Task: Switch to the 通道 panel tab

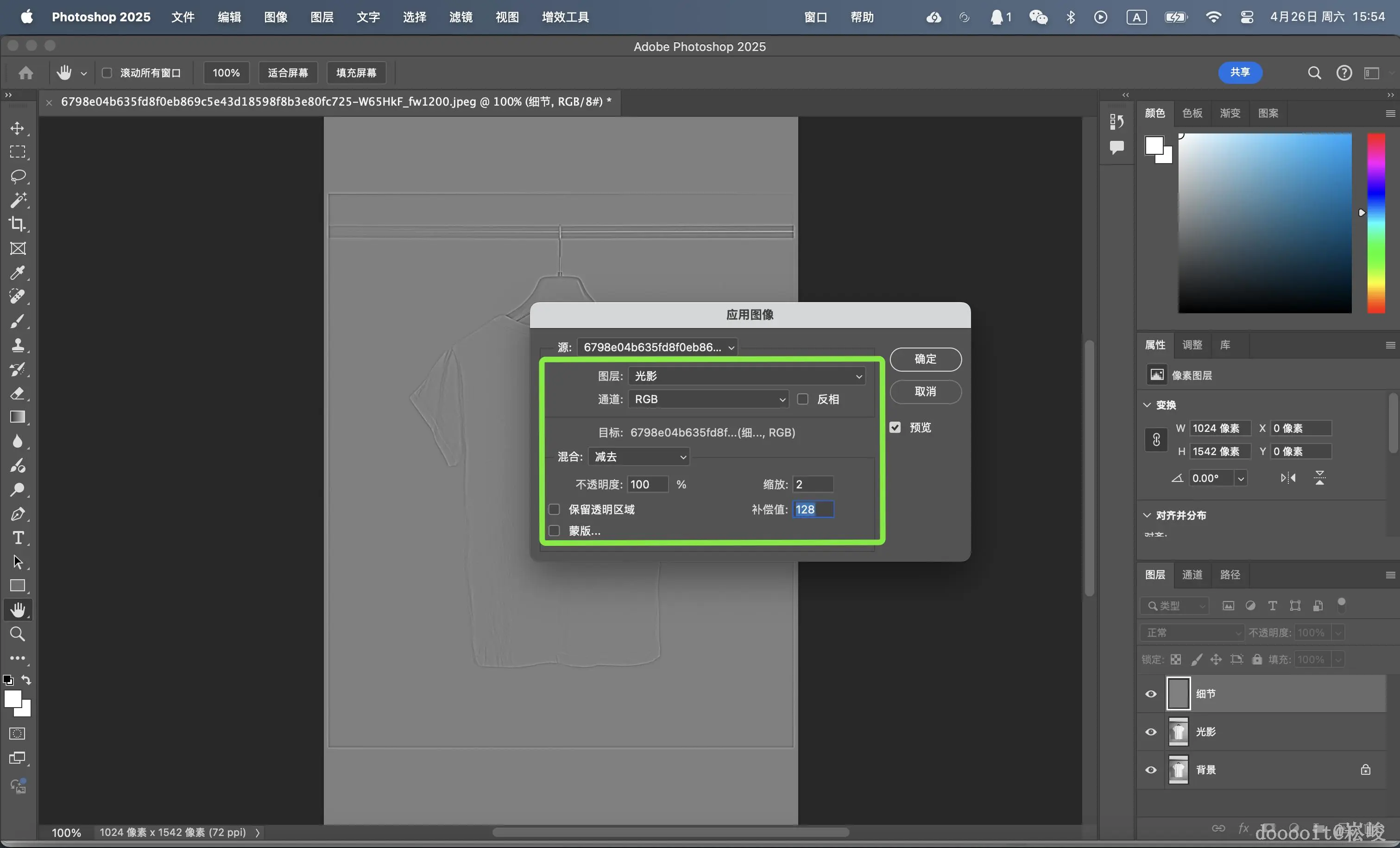Action: coord(1192,575)
